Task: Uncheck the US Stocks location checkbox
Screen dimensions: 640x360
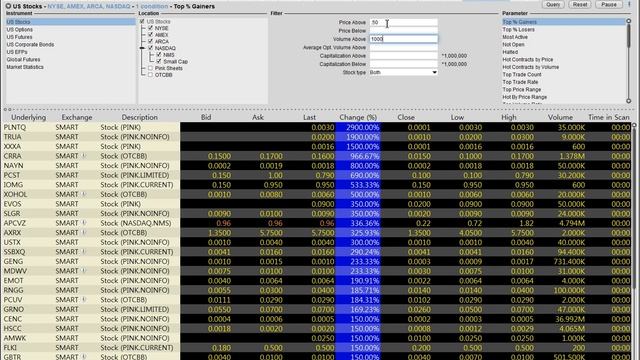Action: 142,21
